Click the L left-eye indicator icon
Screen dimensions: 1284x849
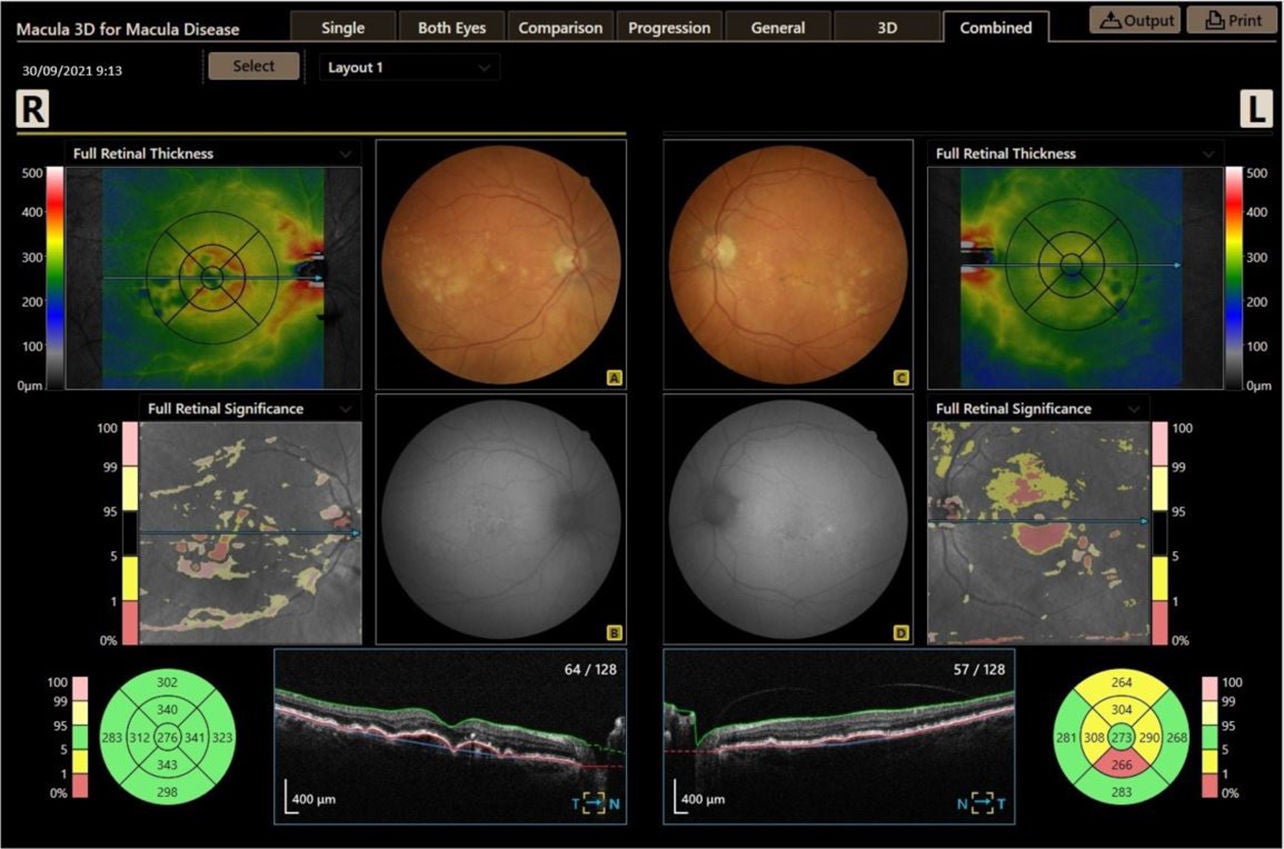1255,109
